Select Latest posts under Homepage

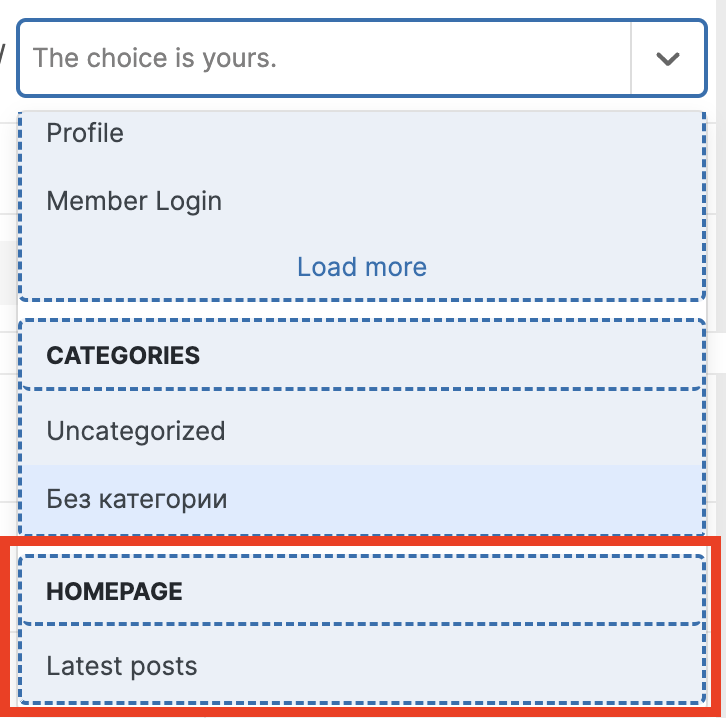click(x=121, y=666)
